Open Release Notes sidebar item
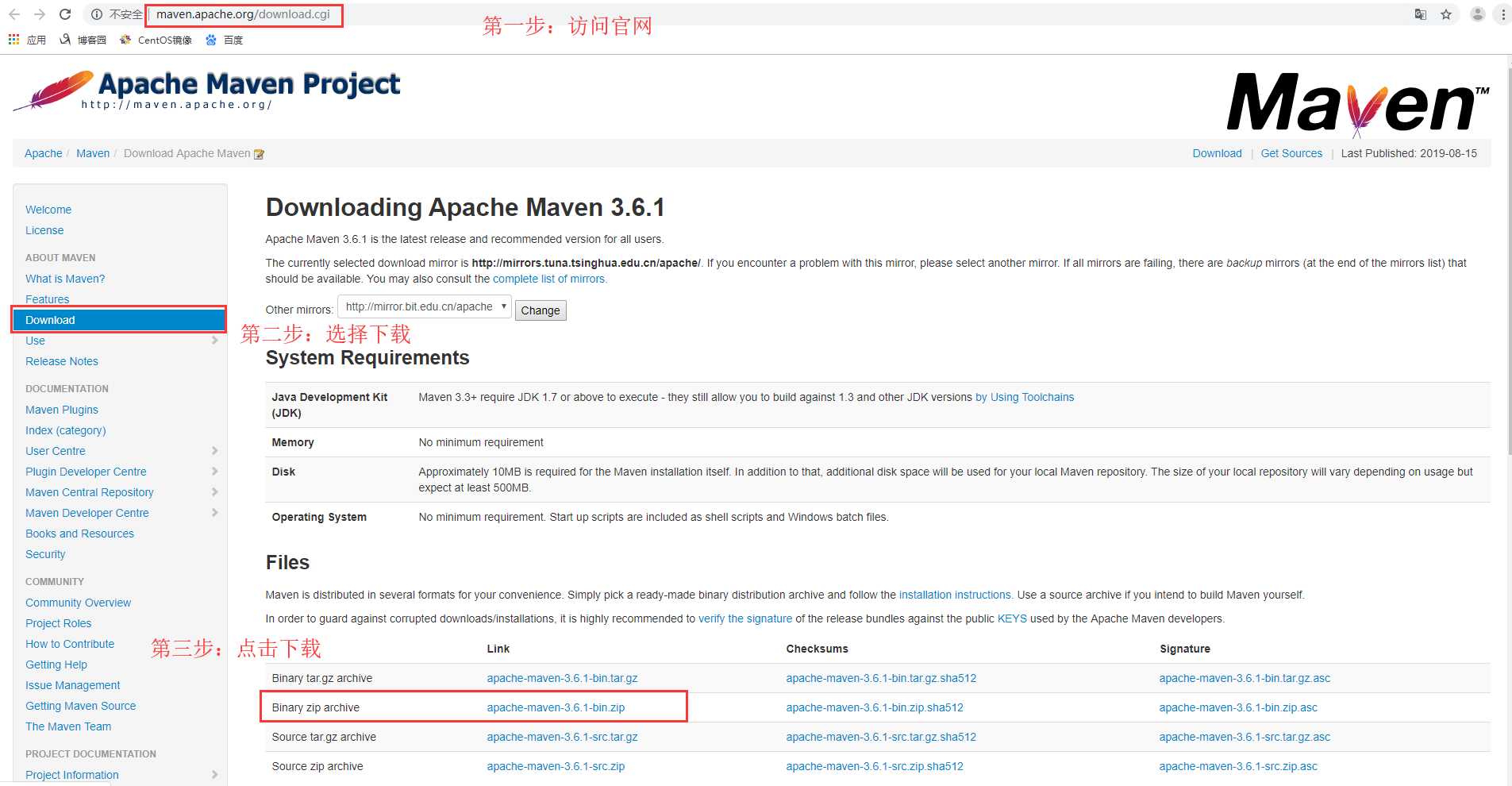 [x=62, y=361]
